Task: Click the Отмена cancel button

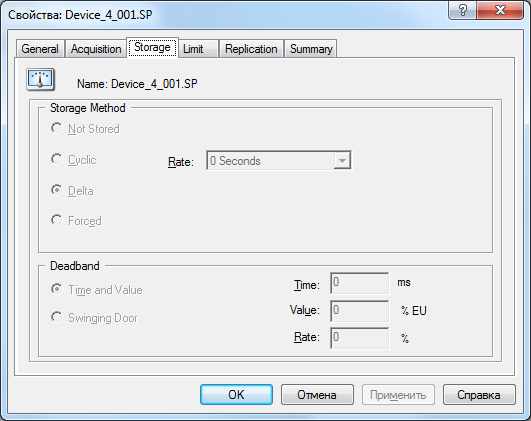Action: coord(317,395)
